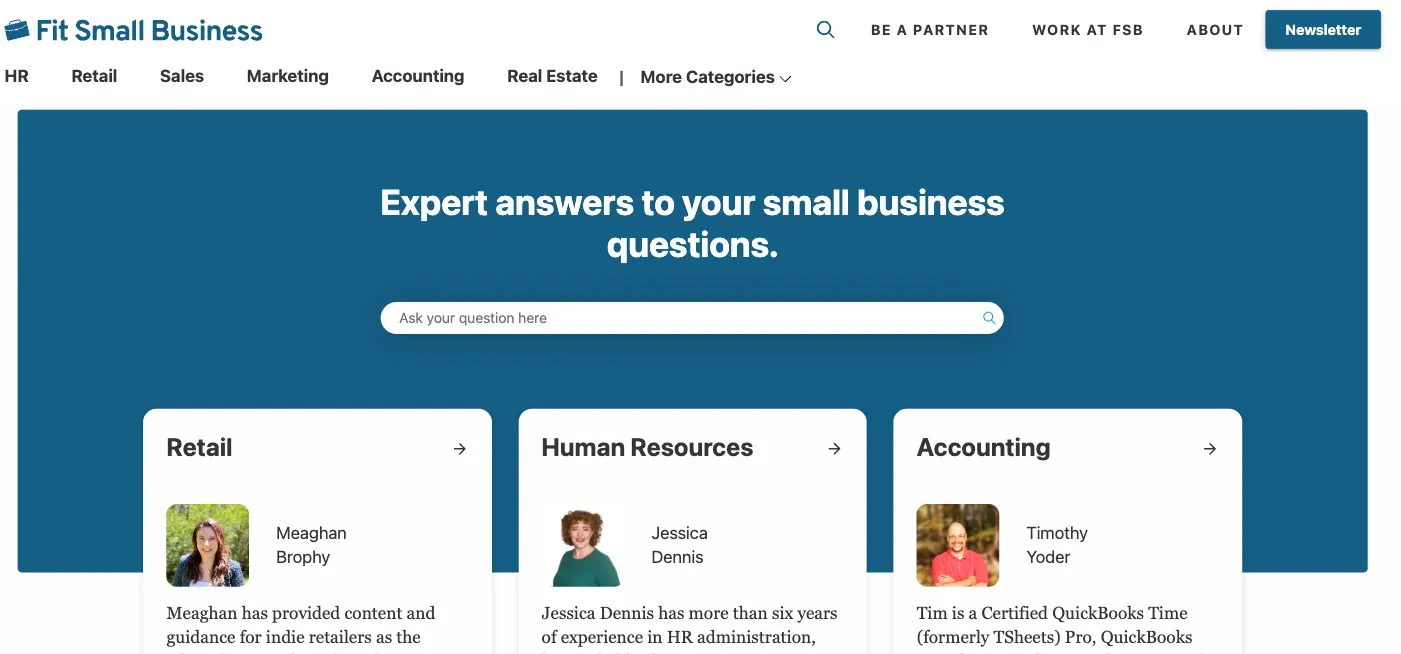Click Meaghan Brophy's profile photo
The image size is (1401, 654).
(207, 545)
